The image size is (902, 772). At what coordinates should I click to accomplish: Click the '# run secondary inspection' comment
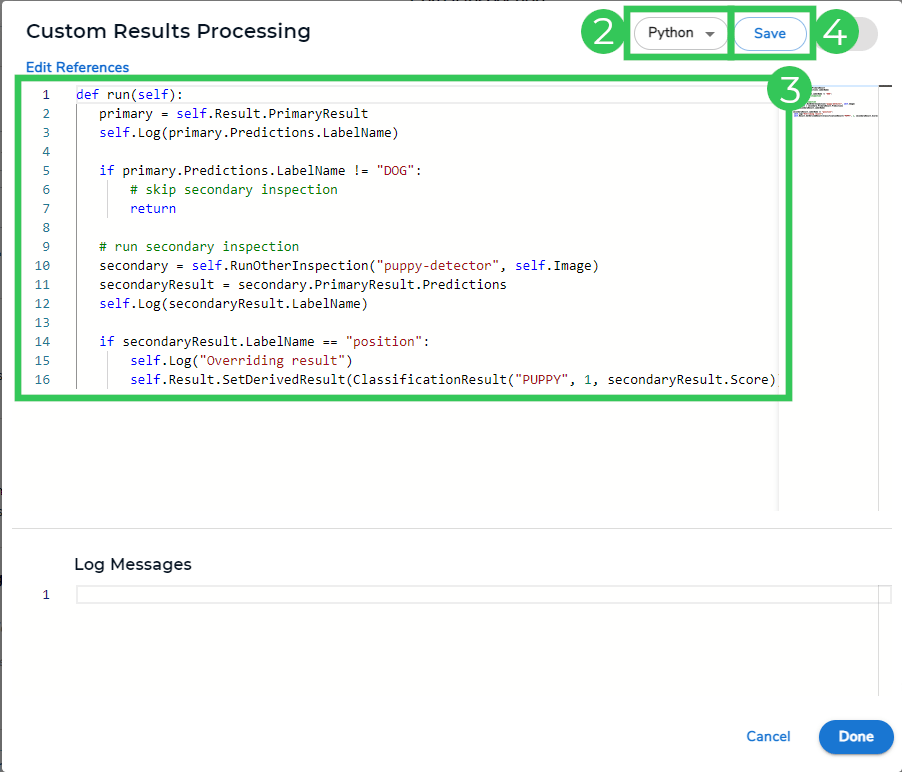[x=199, y=246]
